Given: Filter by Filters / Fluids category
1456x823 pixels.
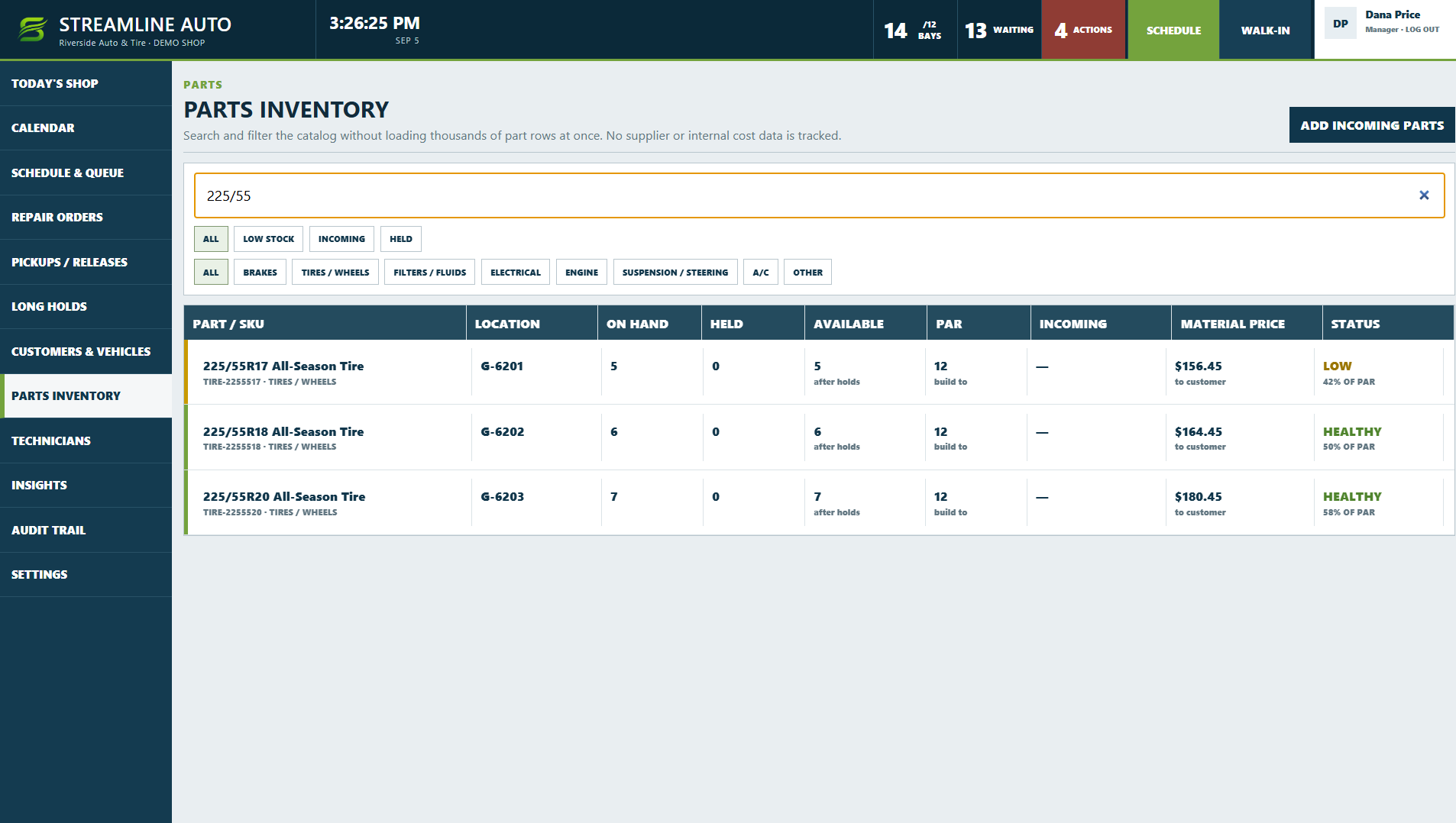Looking at the screenshot, I should tap(429, 273).
